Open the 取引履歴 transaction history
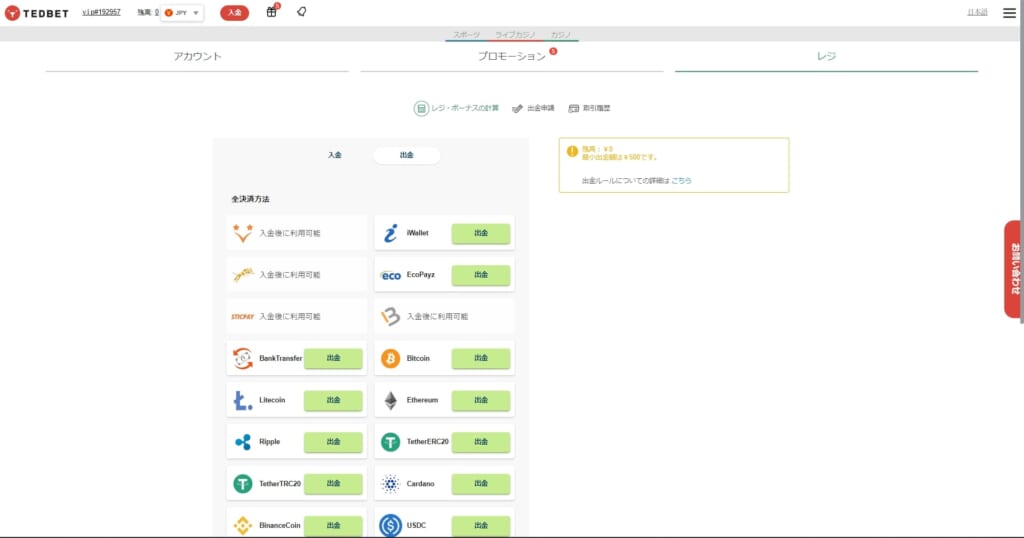This screenshot has height=538, width=1024. (589, 108)
